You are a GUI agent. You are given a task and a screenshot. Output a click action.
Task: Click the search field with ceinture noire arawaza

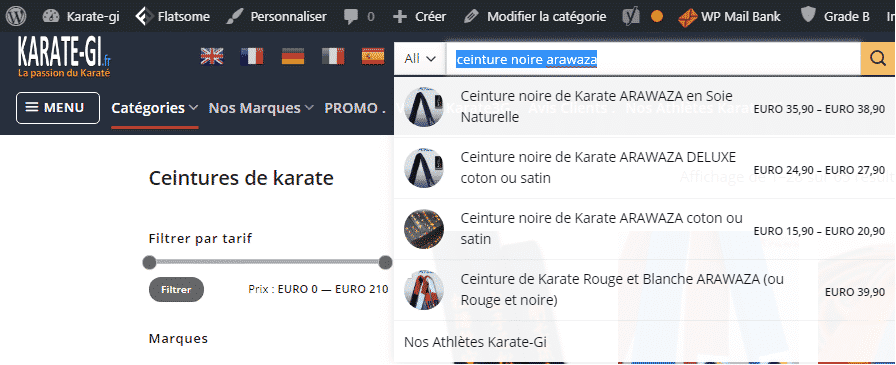653,59
